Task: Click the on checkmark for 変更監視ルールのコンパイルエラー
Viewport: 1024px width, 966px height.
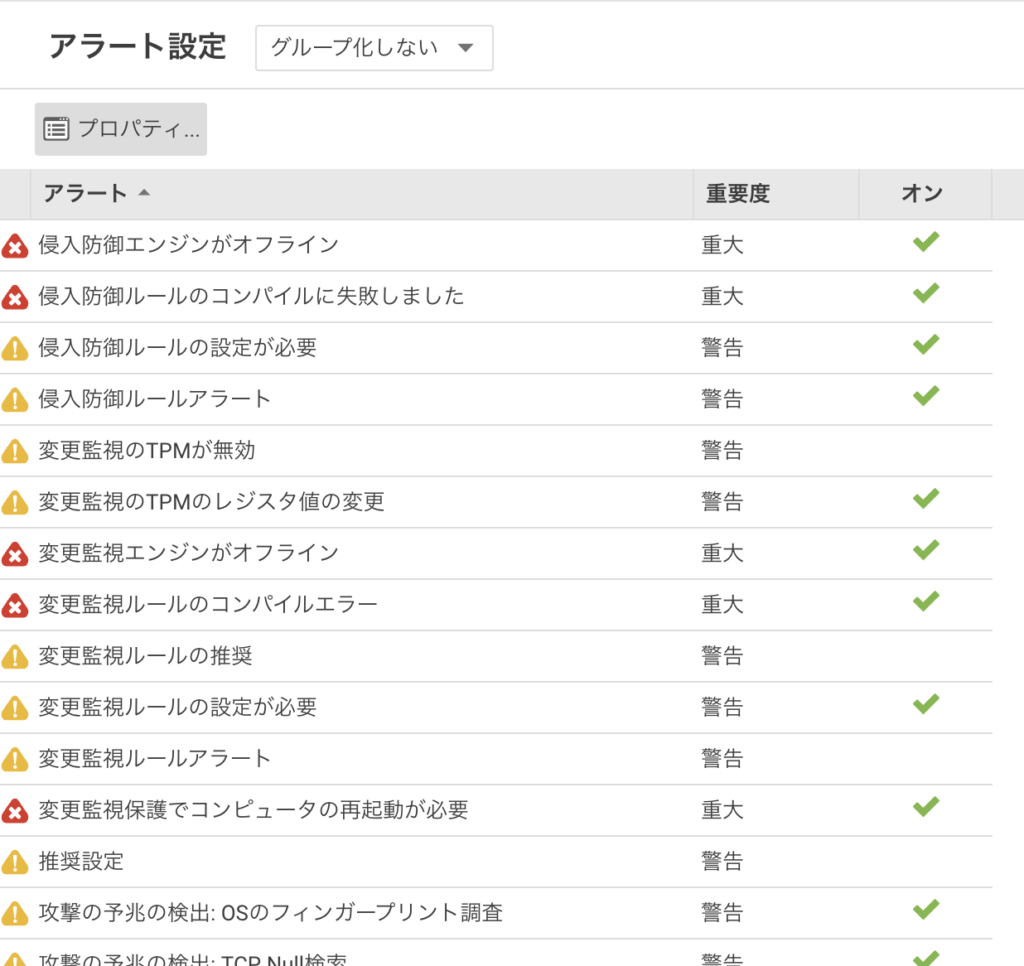Action: click(x=926, y=601)
